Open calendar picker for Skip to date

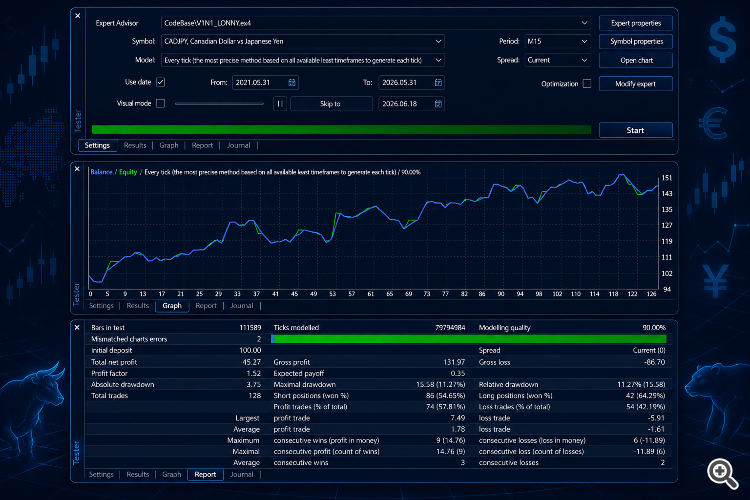pos(438,103)
